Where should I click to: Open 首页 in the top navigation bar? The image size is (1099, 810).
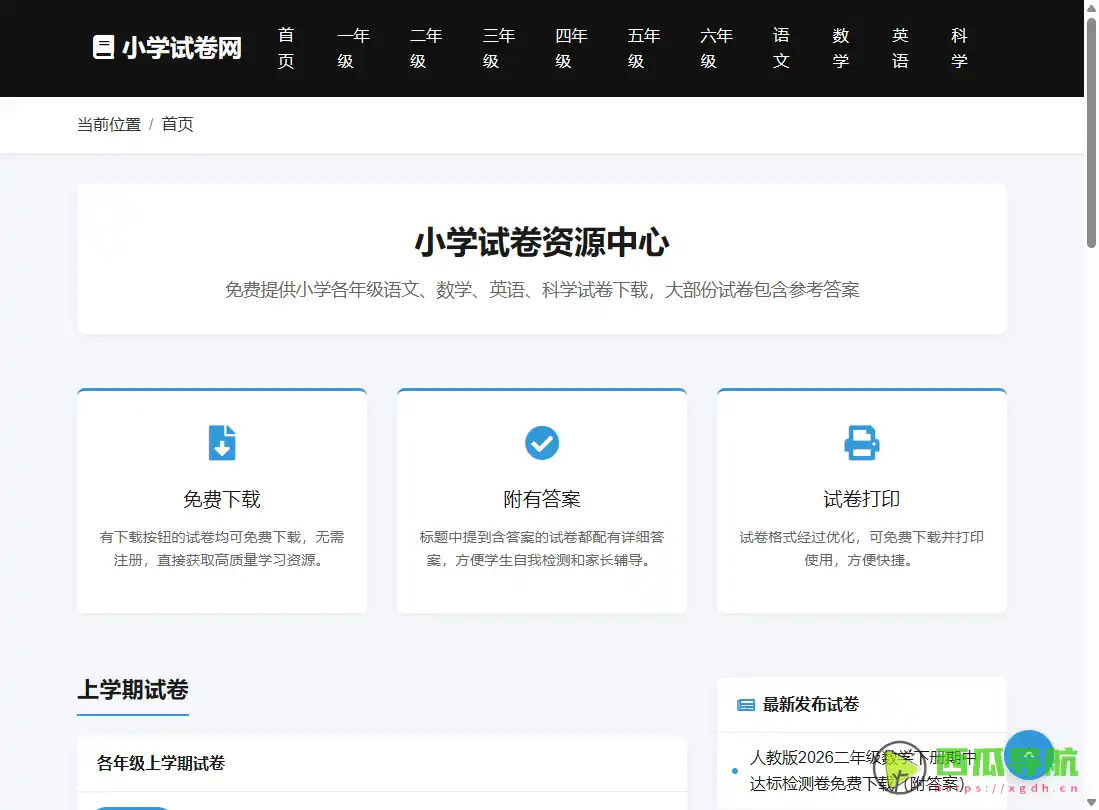(286, 47)
